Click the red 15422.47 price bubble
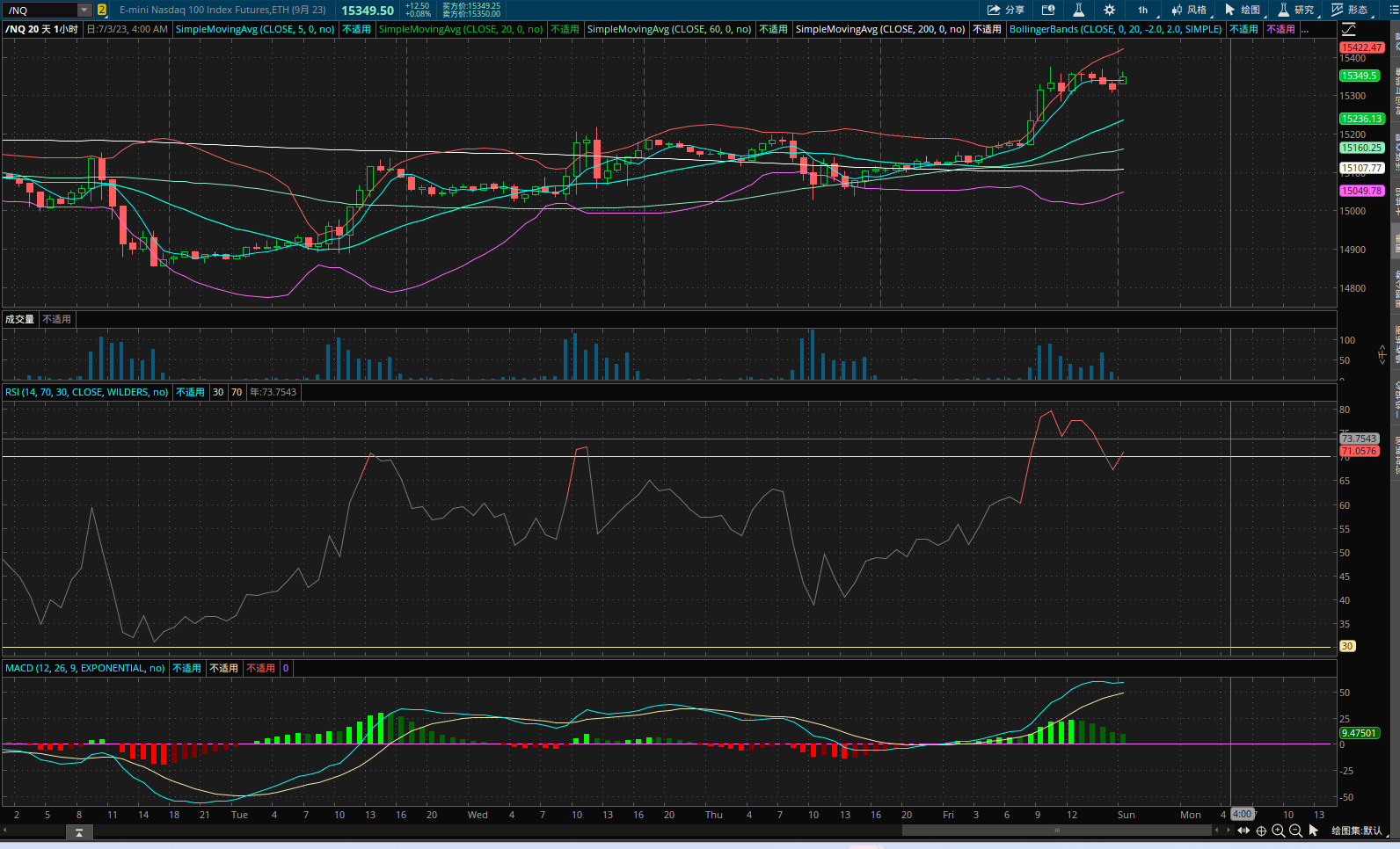Image resolution: width=1400 pixels, height=849 pixels. 1361,47
